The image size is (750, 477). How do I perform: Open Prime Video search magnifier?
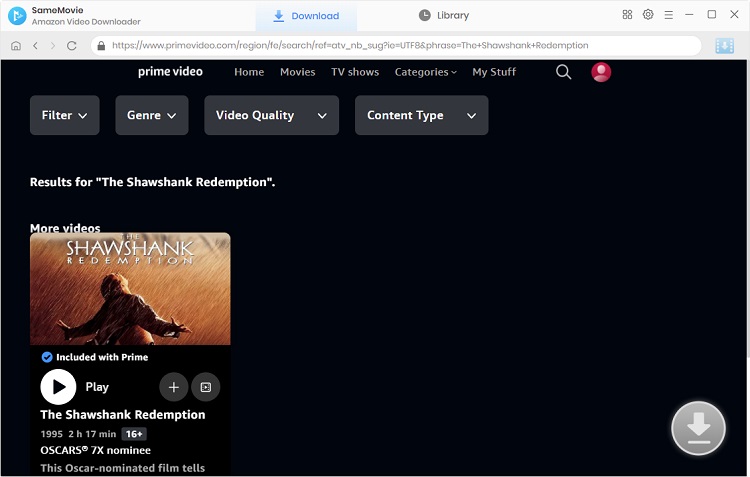pyautogui.click(x=563, y=72)
